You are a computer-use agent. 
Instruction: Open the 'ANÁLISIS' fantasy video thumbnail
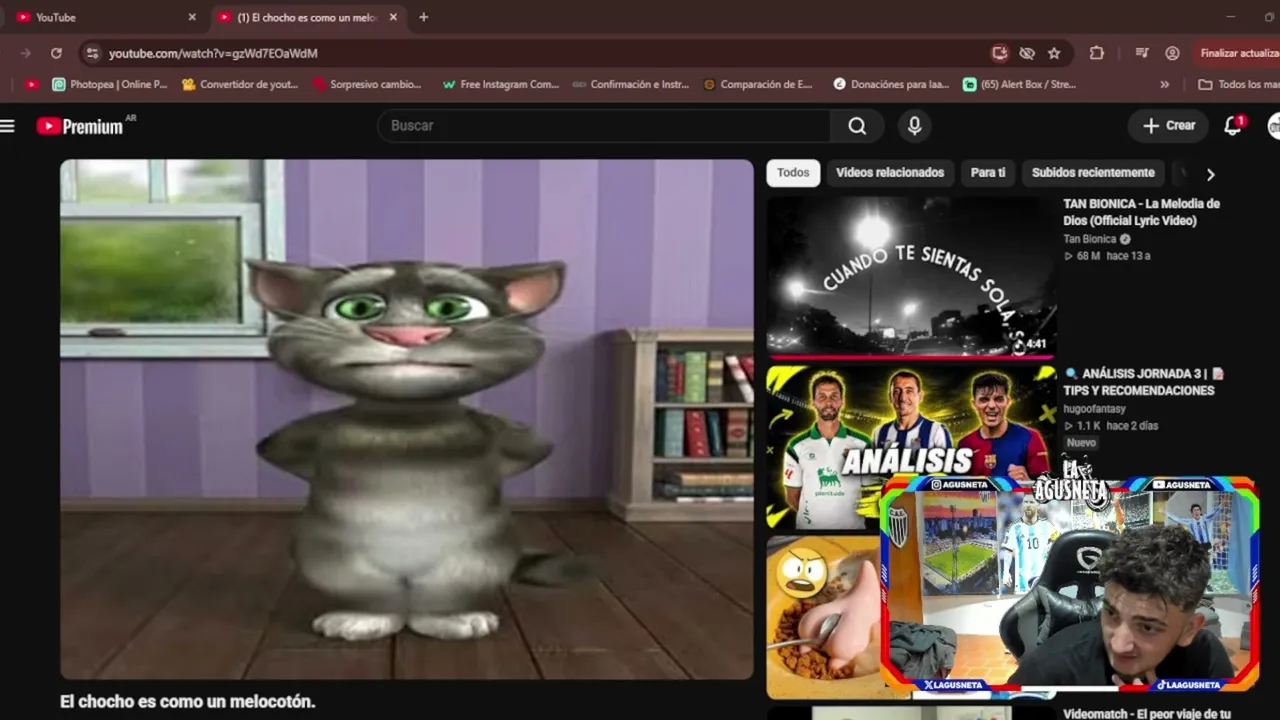coord(911,447)
